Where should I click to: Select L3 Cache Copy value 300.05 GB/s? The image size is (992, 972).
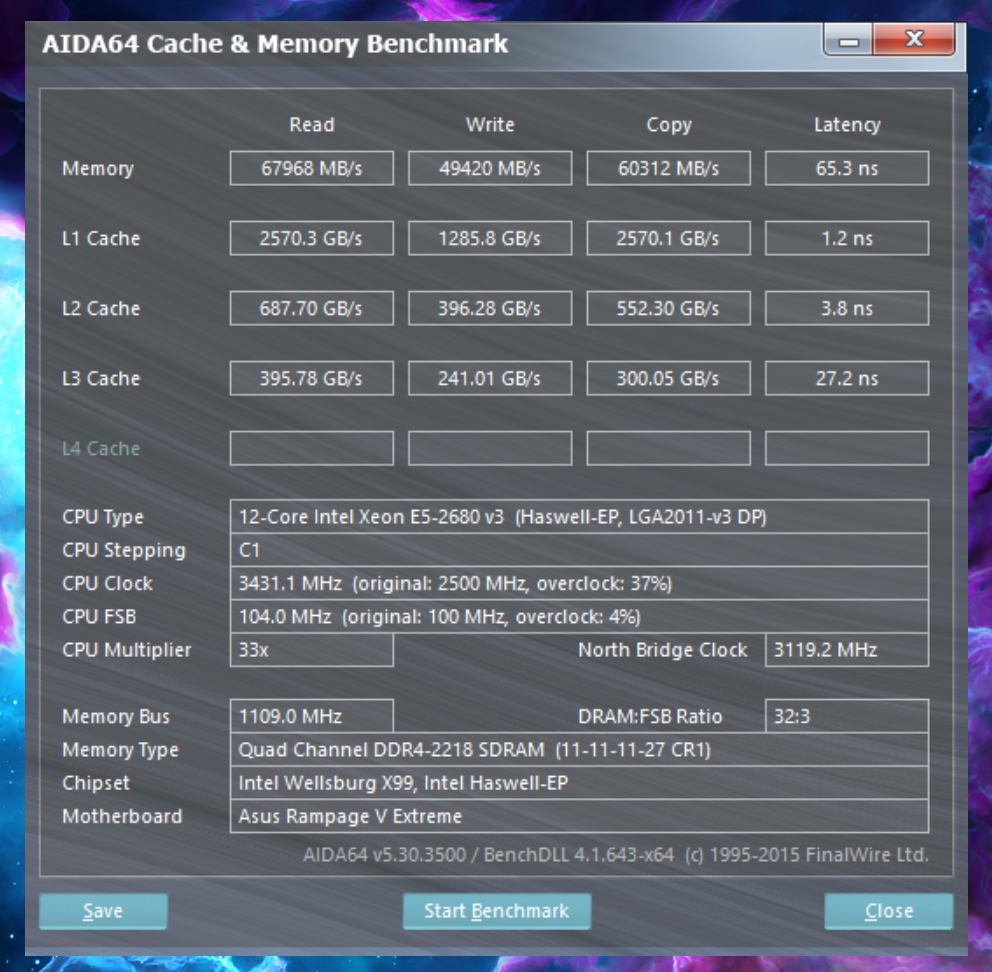point(668,378)
